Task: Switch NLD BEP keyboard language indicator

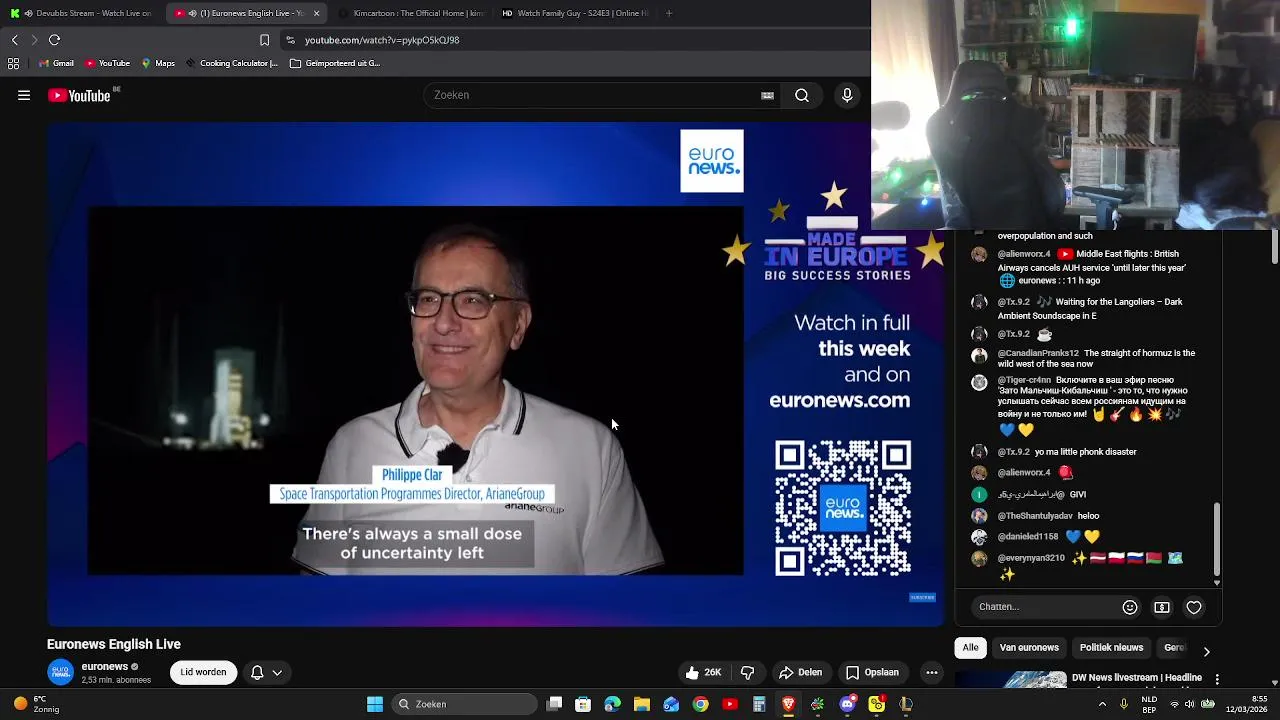Action: coord(1150,704)
